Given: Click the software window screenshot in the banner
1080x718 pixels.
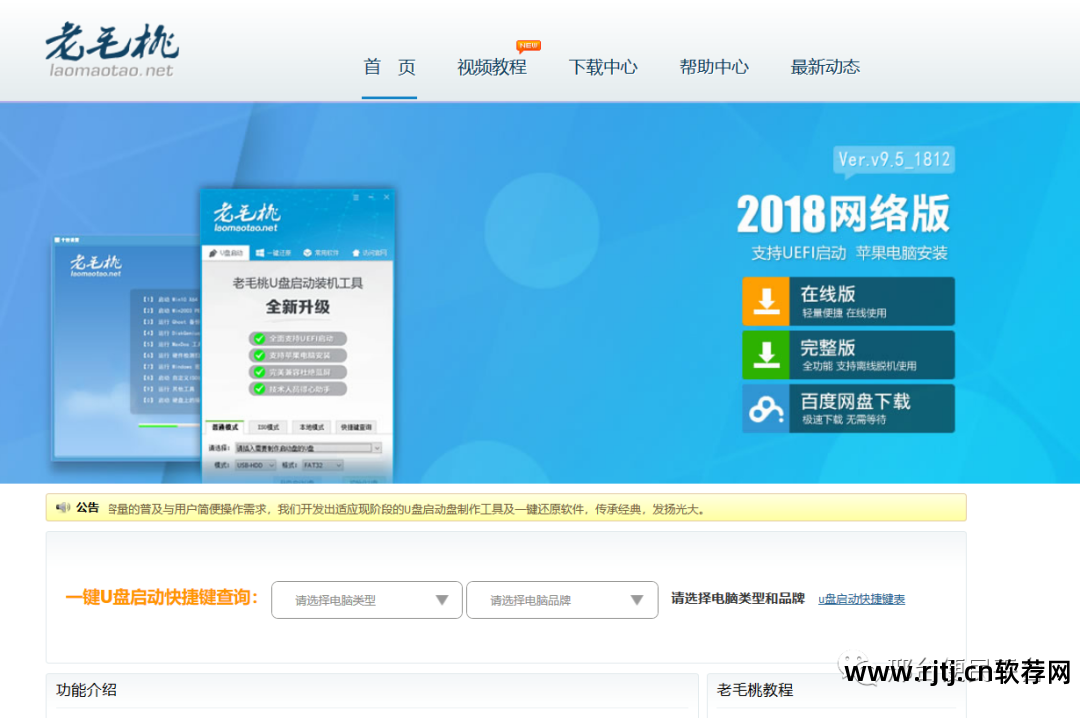Looking at the screenshot, I should pos(298,336).
